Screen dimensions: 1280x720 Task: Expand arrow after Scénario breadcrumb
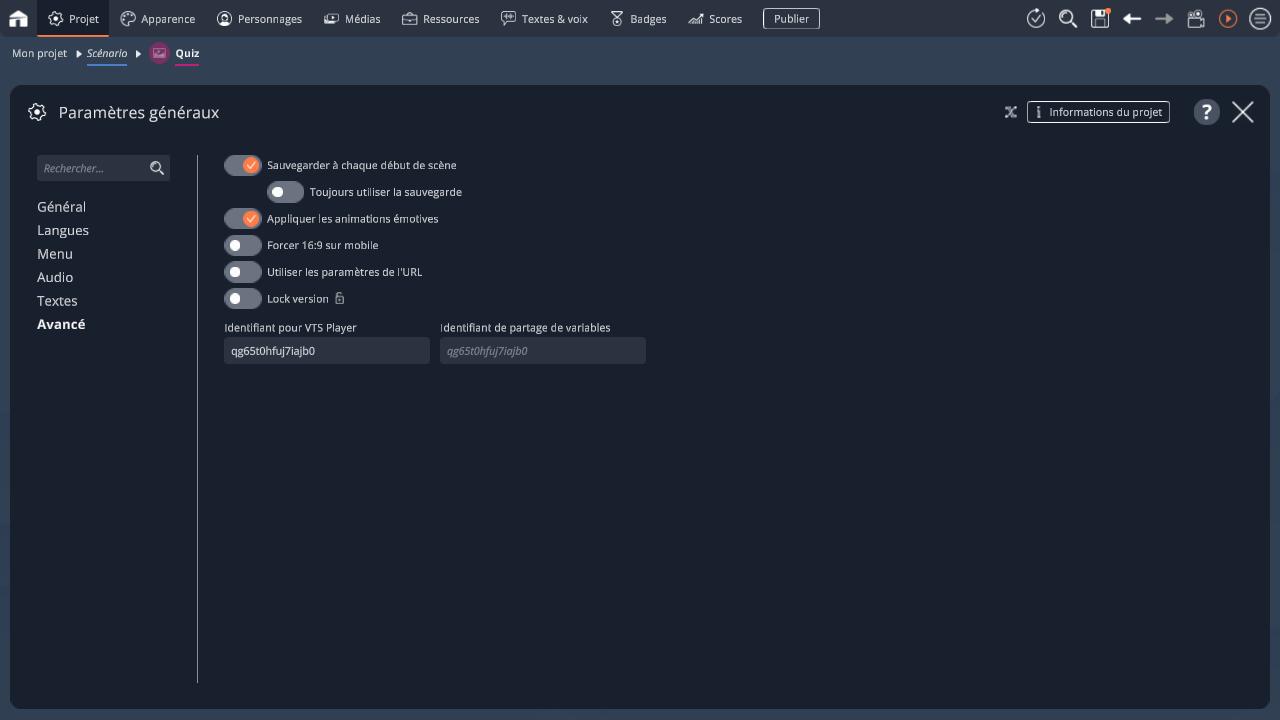click(x=138, y=54)
